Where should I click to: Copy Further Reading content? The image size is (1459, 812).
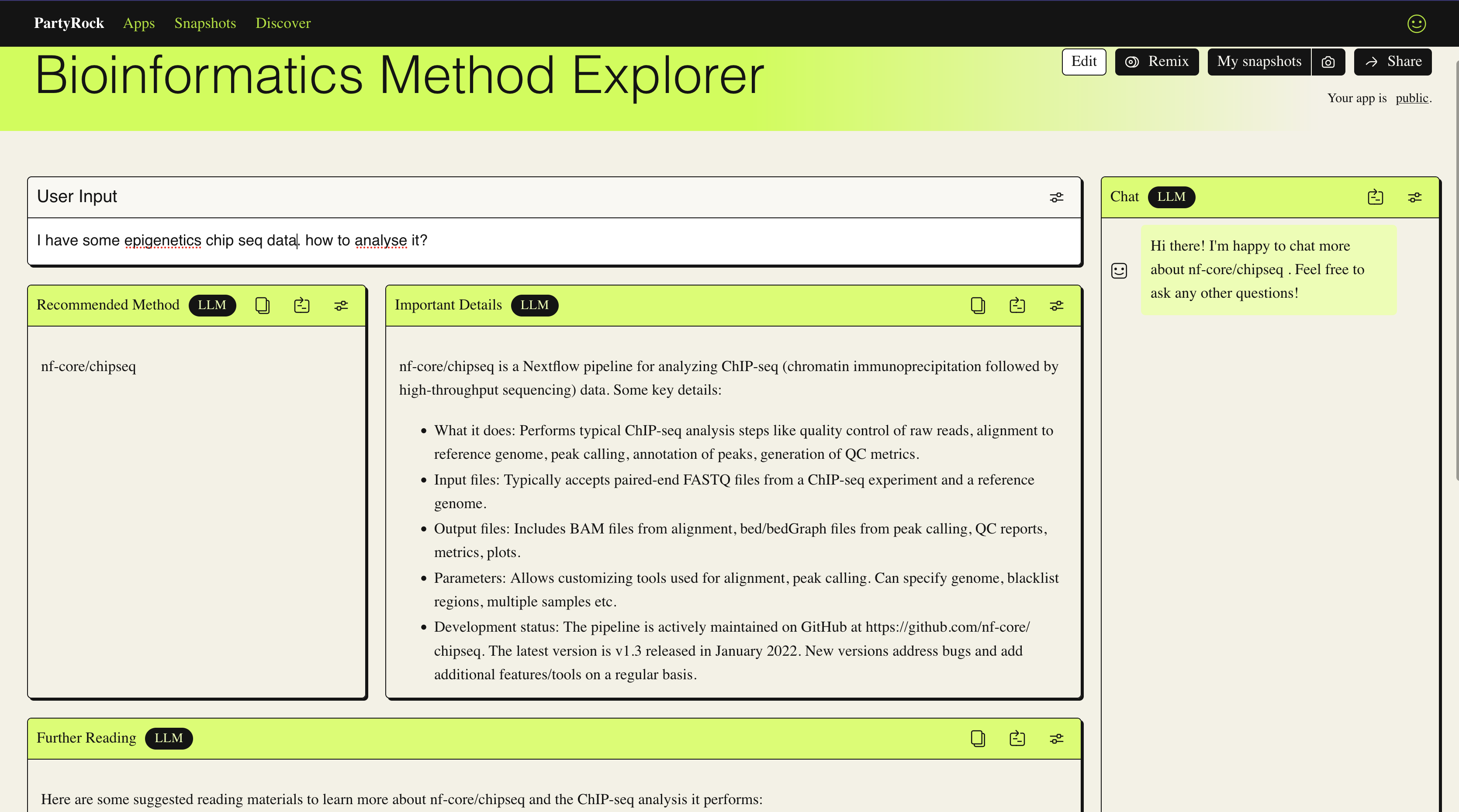click(978, 738)
